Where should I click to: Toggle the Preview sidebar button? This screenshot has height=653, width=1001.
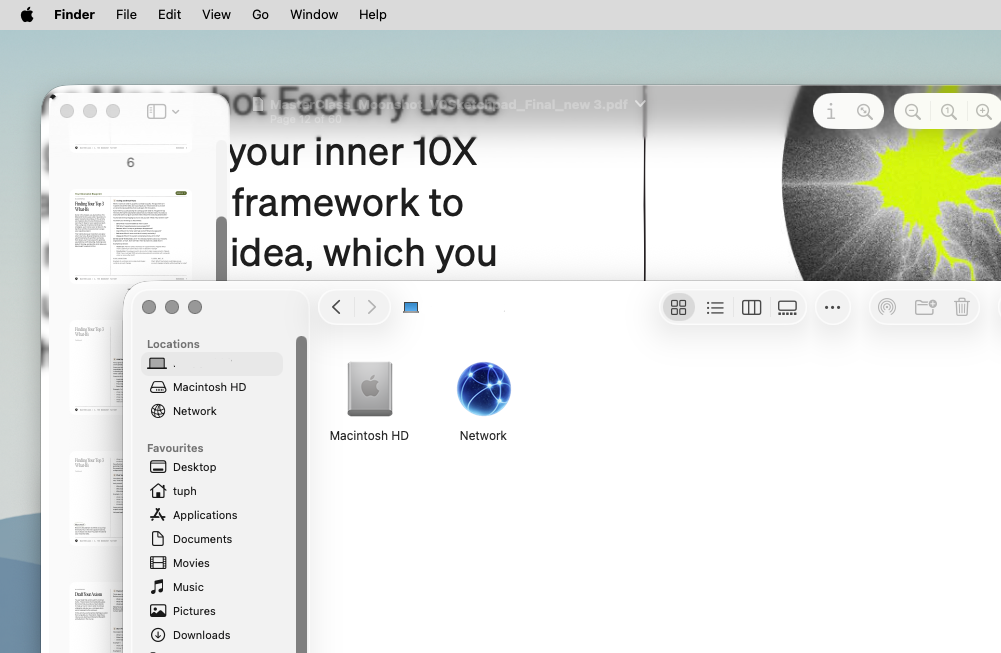point(156,112)
